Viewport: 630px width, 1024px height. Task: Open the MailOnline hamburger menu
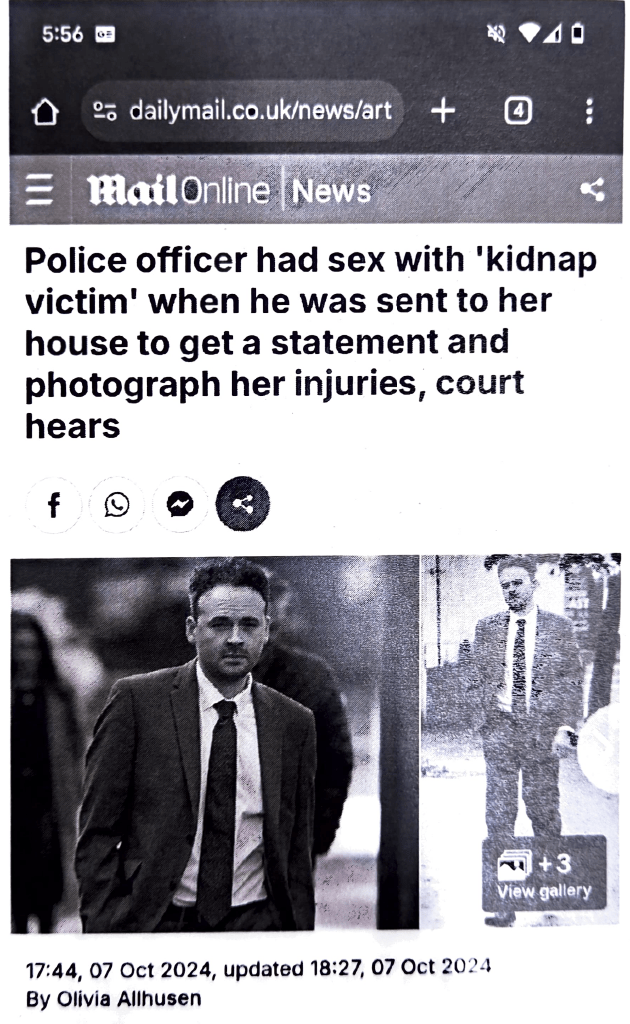point(39,190)
